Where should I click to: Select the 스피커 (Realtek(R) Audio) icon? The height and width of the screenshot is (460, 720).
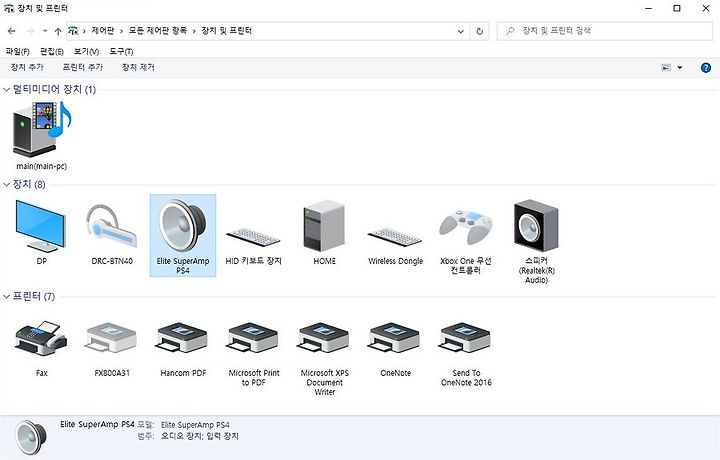(x=536, y=225)
